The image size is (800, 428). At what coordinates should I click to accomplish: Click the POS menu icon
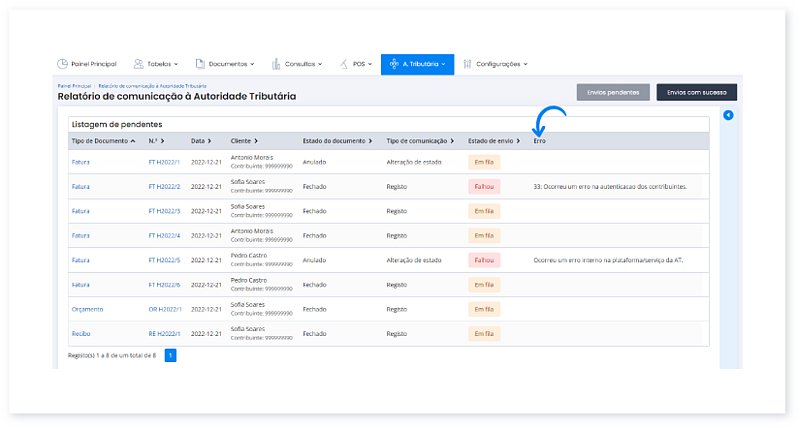(344, 64)
